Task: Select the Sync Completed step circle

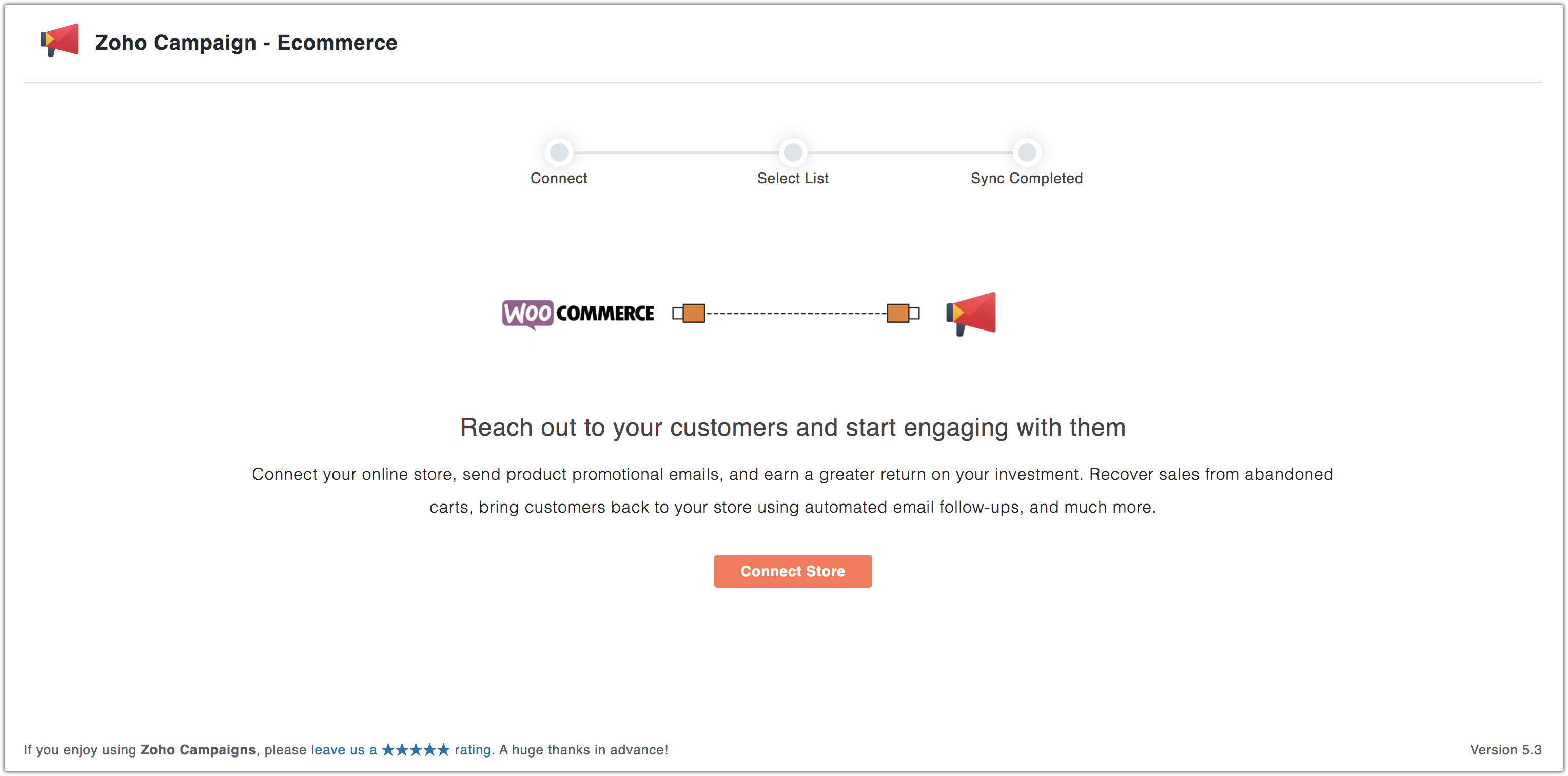Action: point(1027,152)
